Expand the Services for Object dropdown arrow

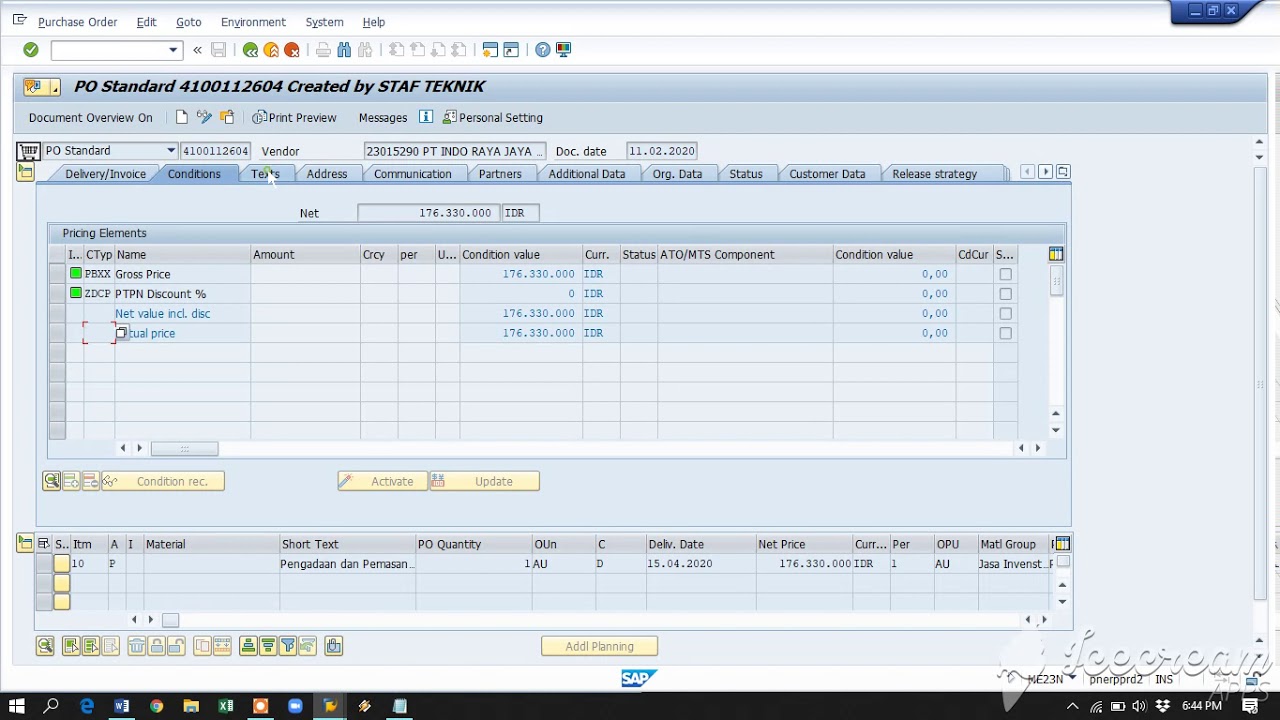pyautogui.click(x=54, y=88)
